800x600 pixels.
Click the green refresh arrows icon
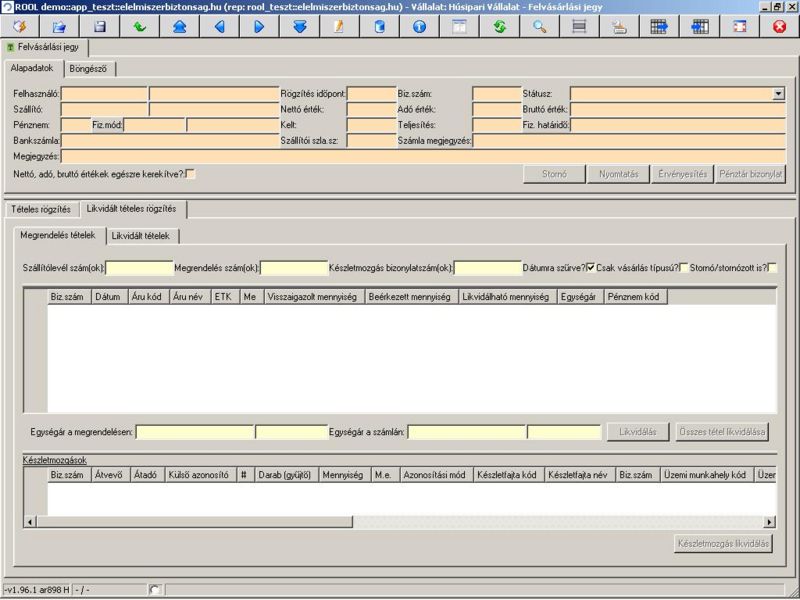tap(499, 26)
